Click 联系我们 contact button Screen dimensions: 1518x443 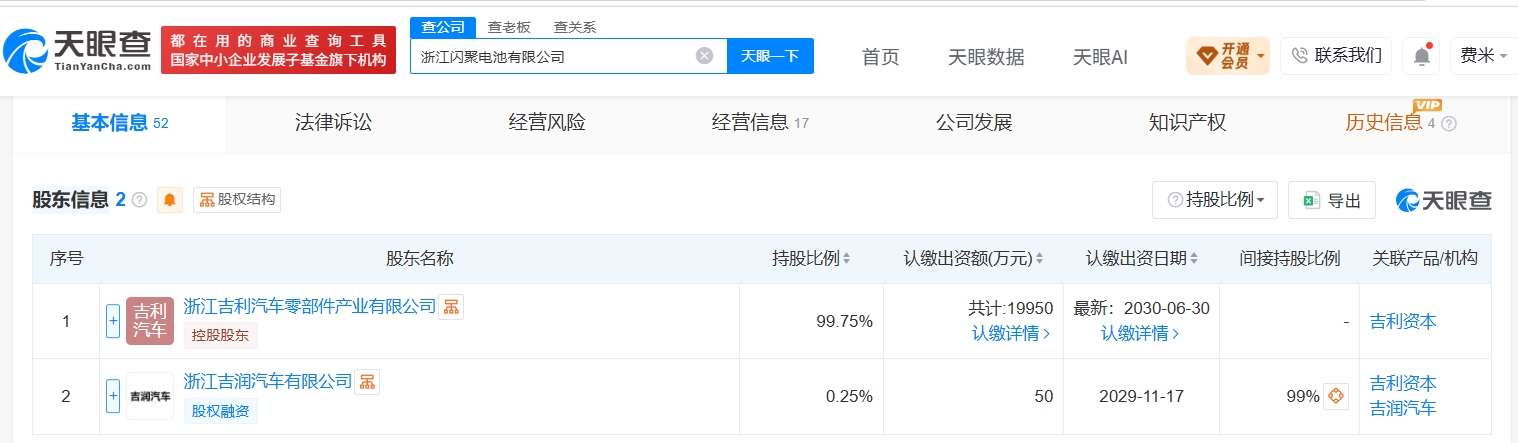1336,56
